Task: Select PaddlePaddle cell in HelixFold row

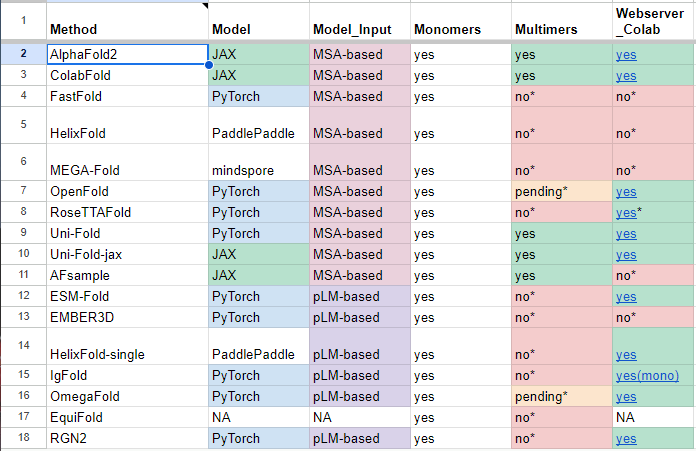Action: pos(259,125)
